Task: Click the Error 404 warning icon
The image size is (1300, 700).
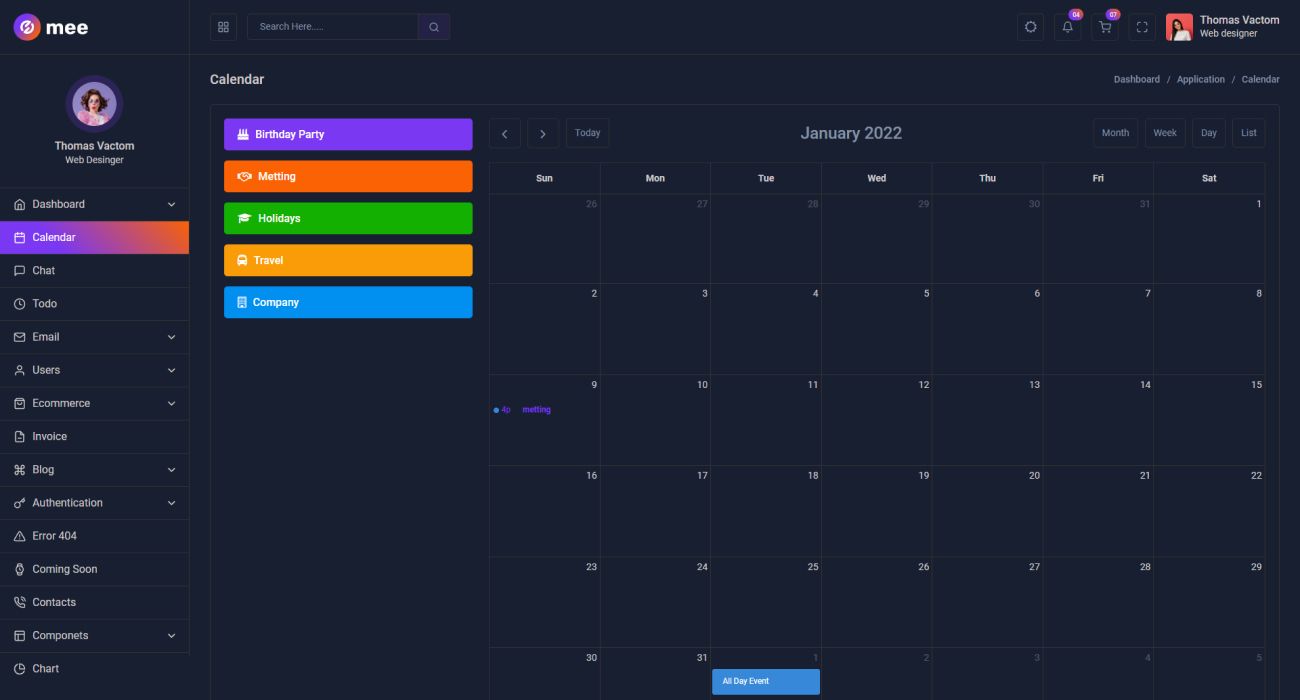Action: tap(19, 536)
